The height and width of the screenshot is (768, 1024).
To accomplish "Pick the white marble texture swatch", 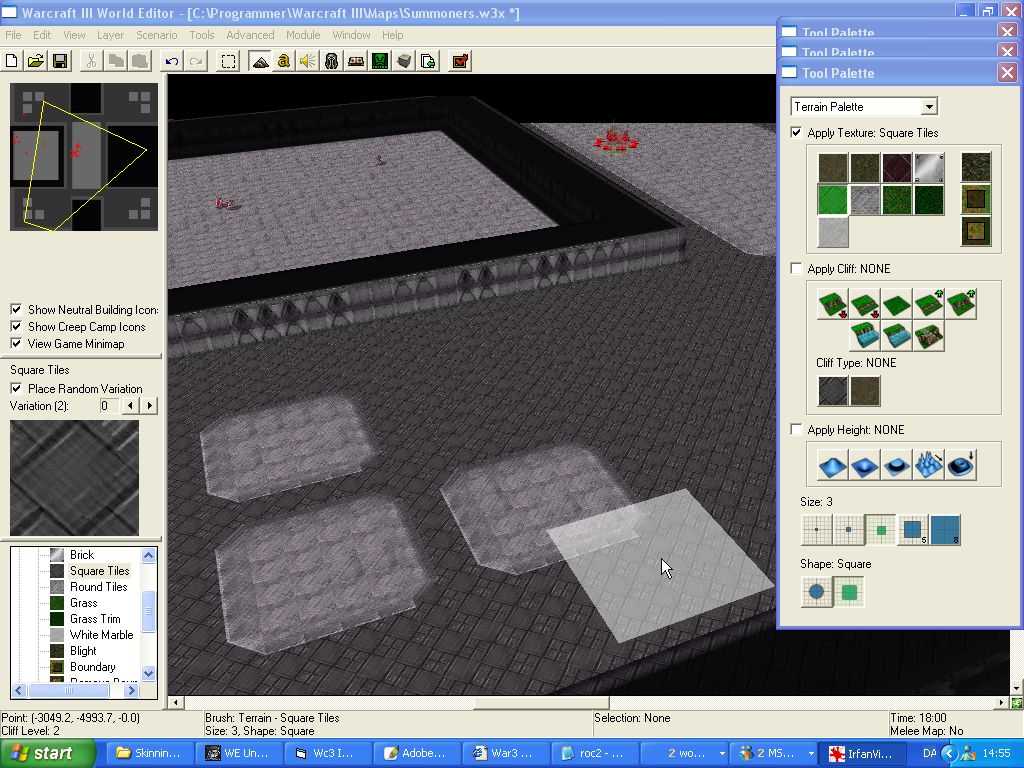I will click(x=833, y=232).
